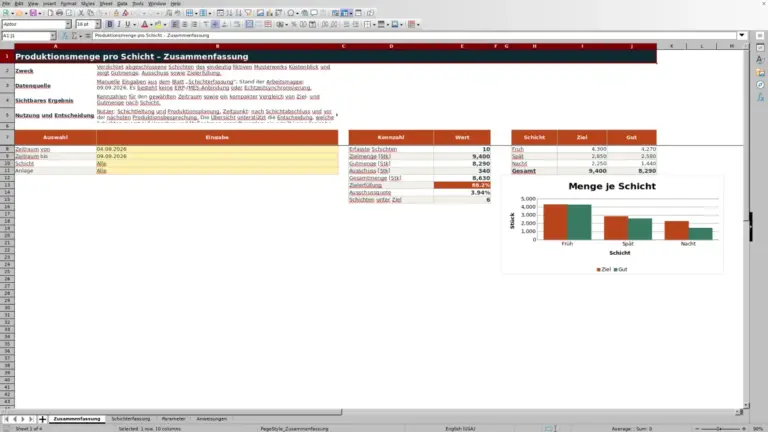Click the Früh shift link
Viewport: 768px width, 432px height.
point(518,149)
